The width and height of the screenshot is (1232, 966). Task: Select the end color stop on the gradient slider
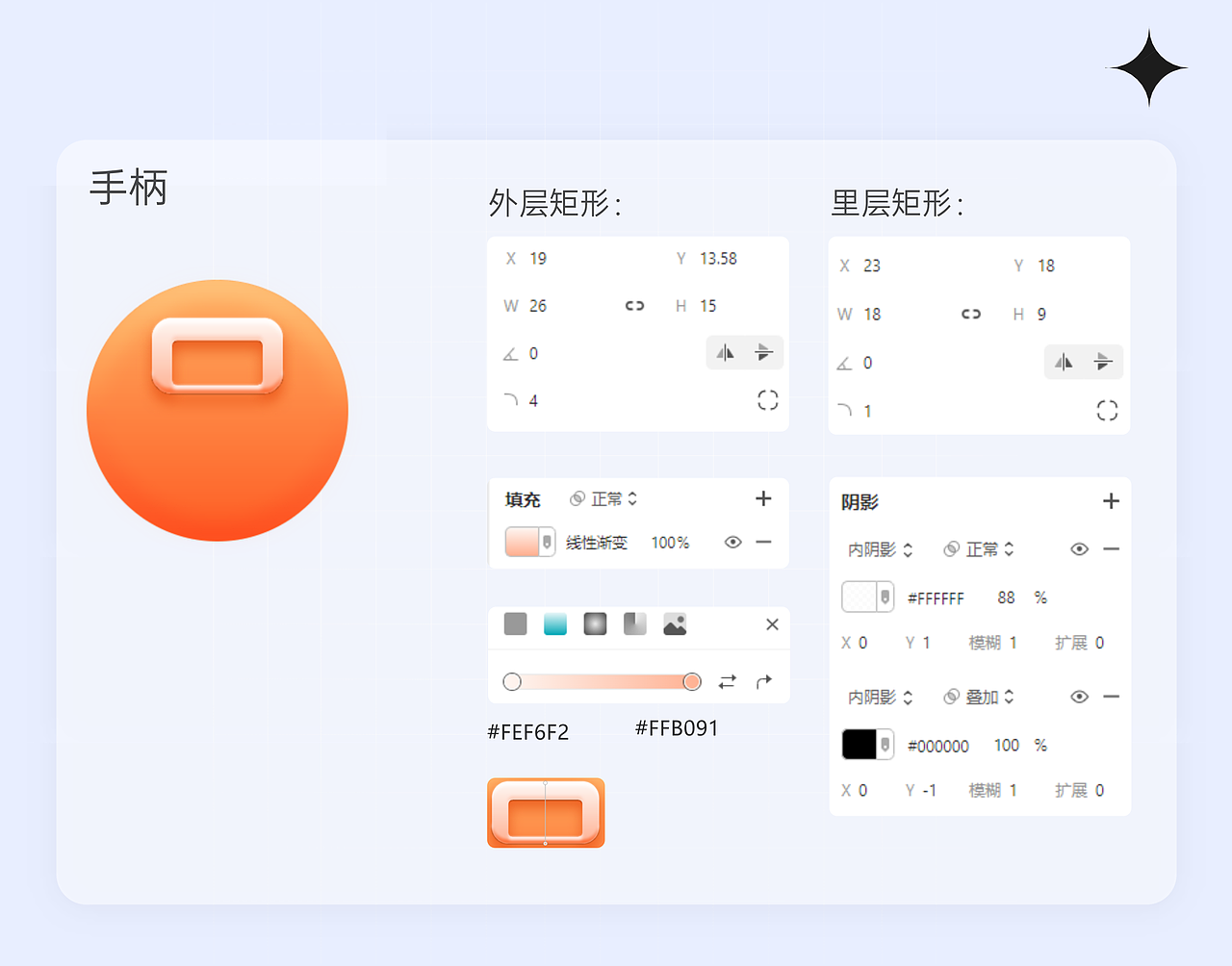click(692, 681)
